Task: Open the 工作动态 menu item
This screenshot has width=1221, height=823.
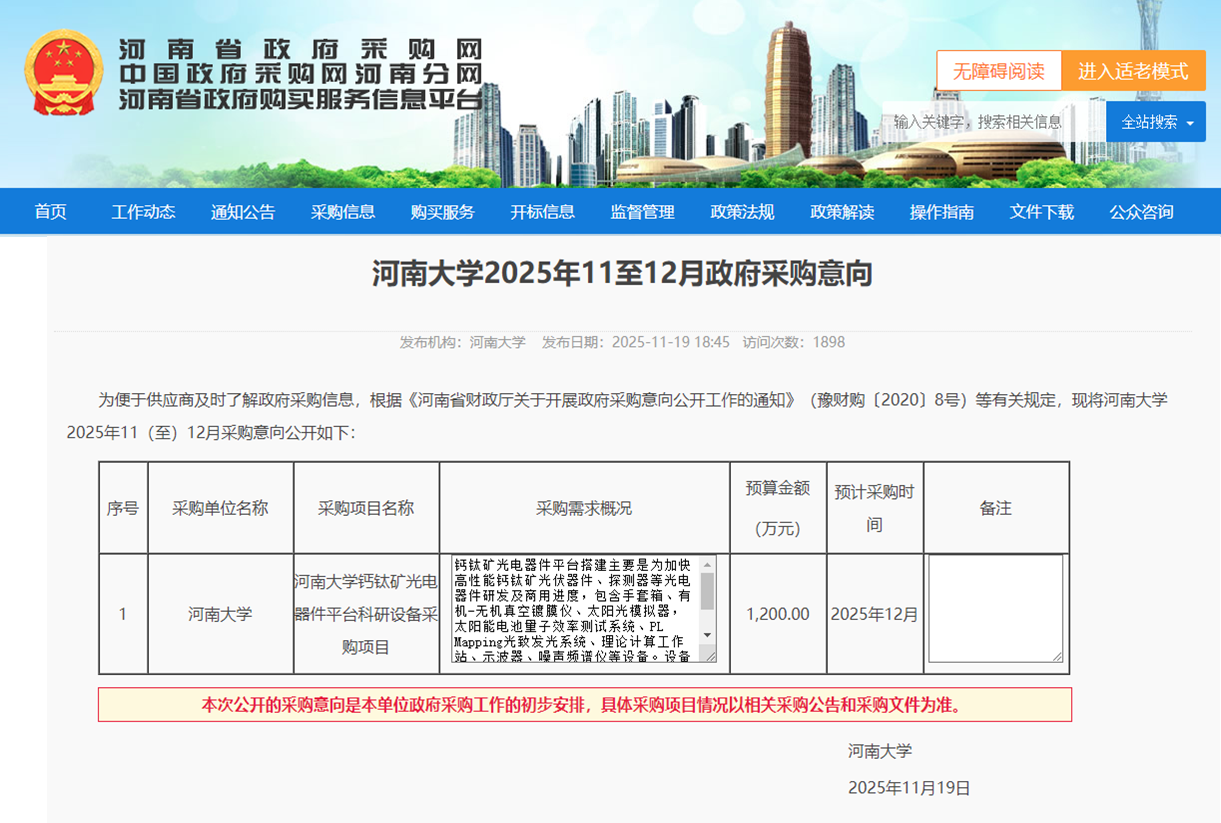Action: point(143,212)
